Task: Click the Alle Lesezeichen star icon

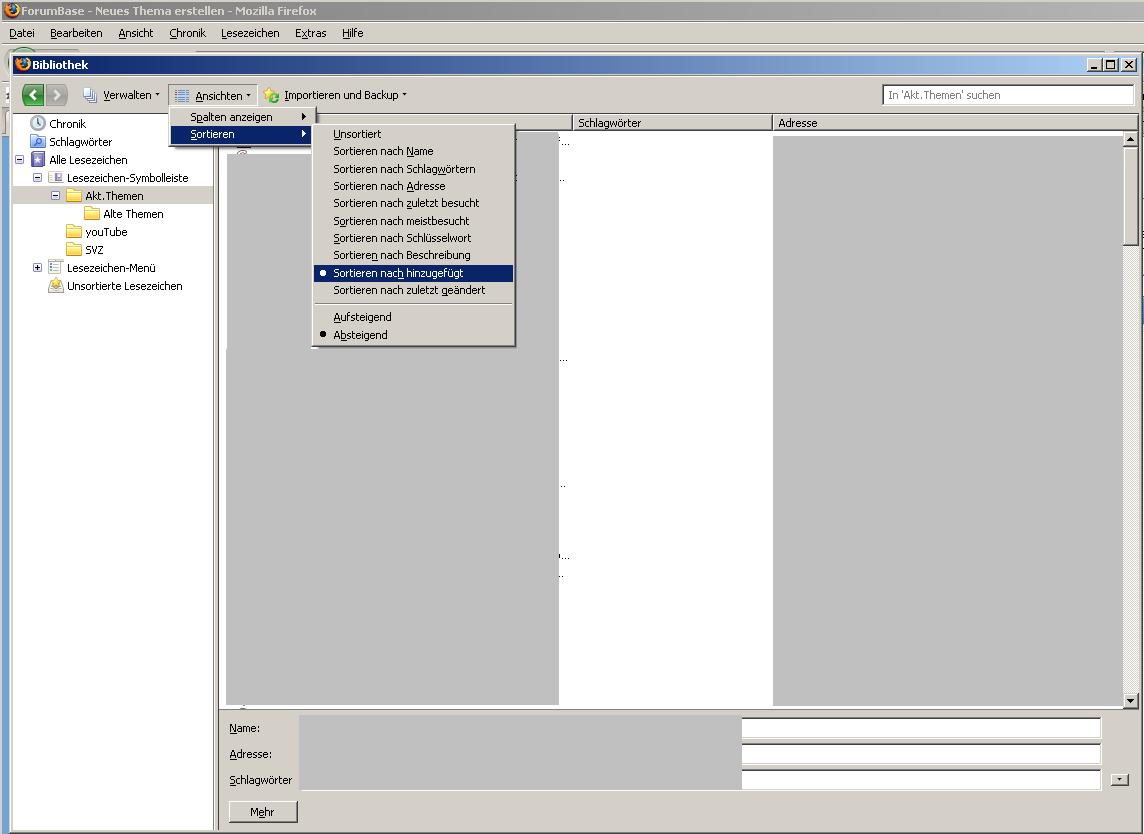Action: pos(38,160)
